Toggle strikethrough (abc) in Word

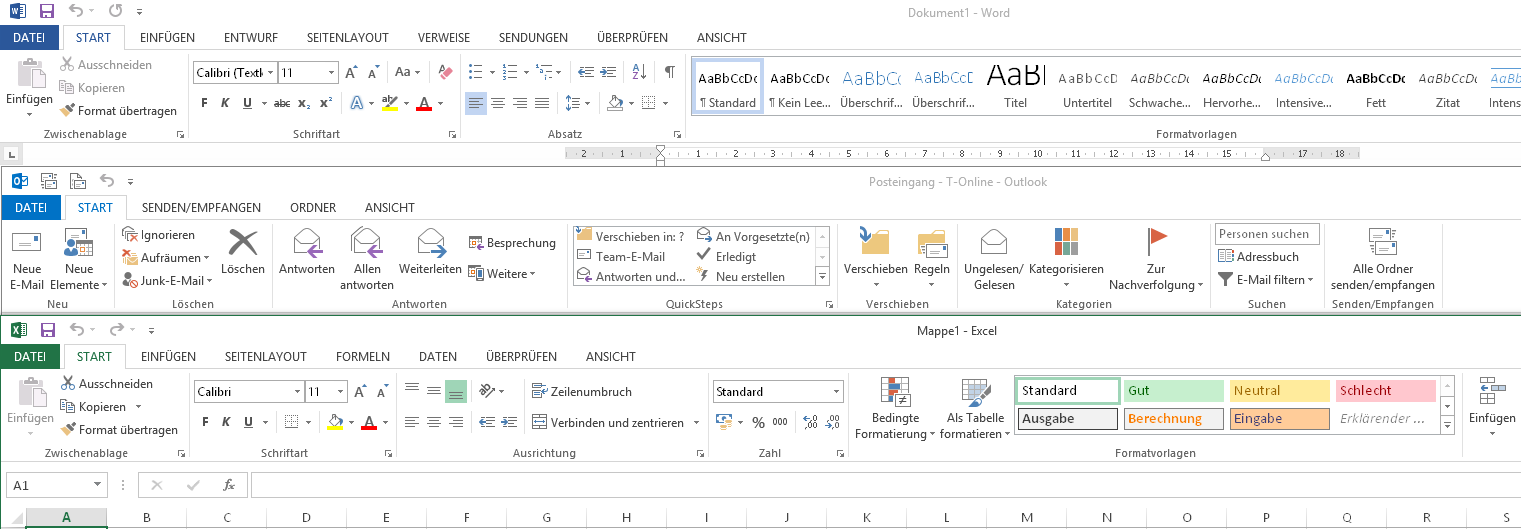tap(282, 103)
